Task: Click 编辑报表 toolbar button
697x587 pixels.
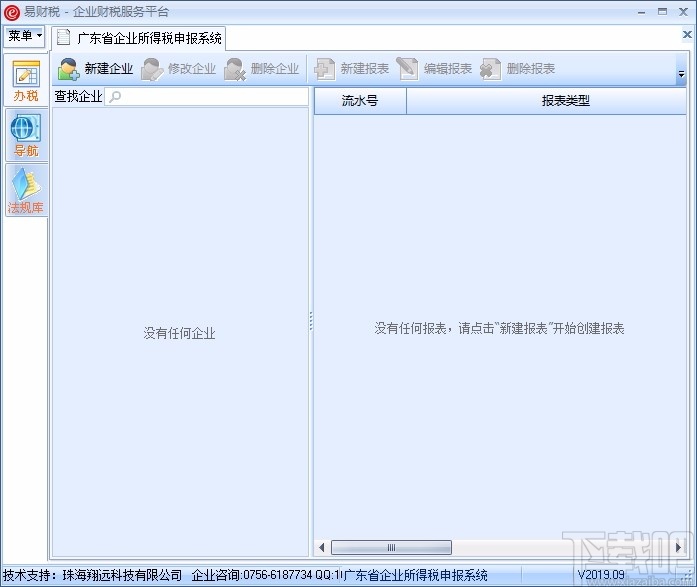Action: click(x=434, y=69)
